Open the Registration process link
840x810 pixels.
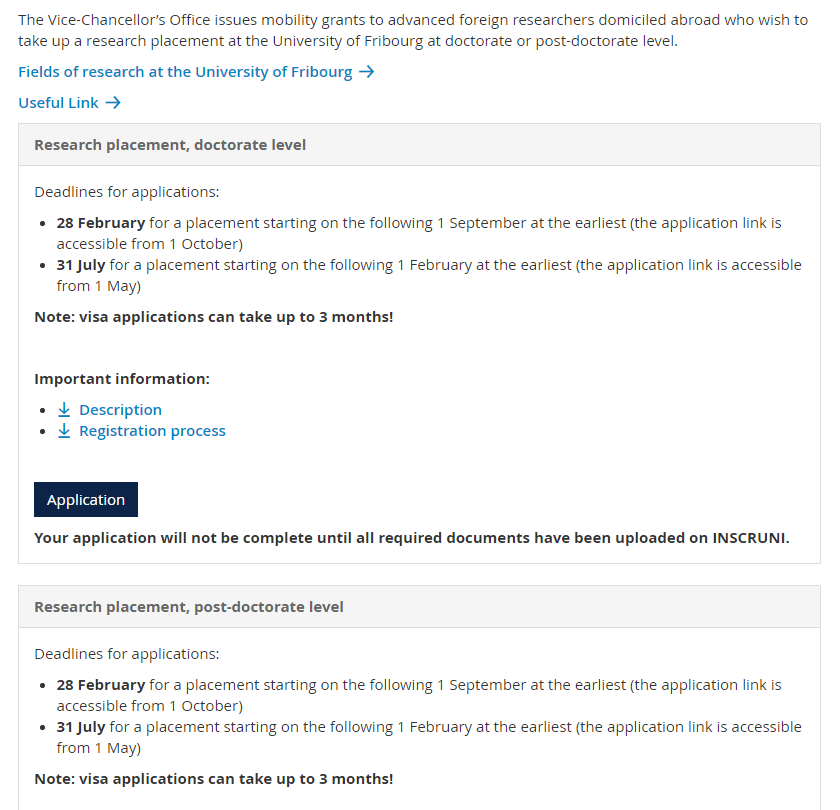pyautogui.click(x=152, y=431)
